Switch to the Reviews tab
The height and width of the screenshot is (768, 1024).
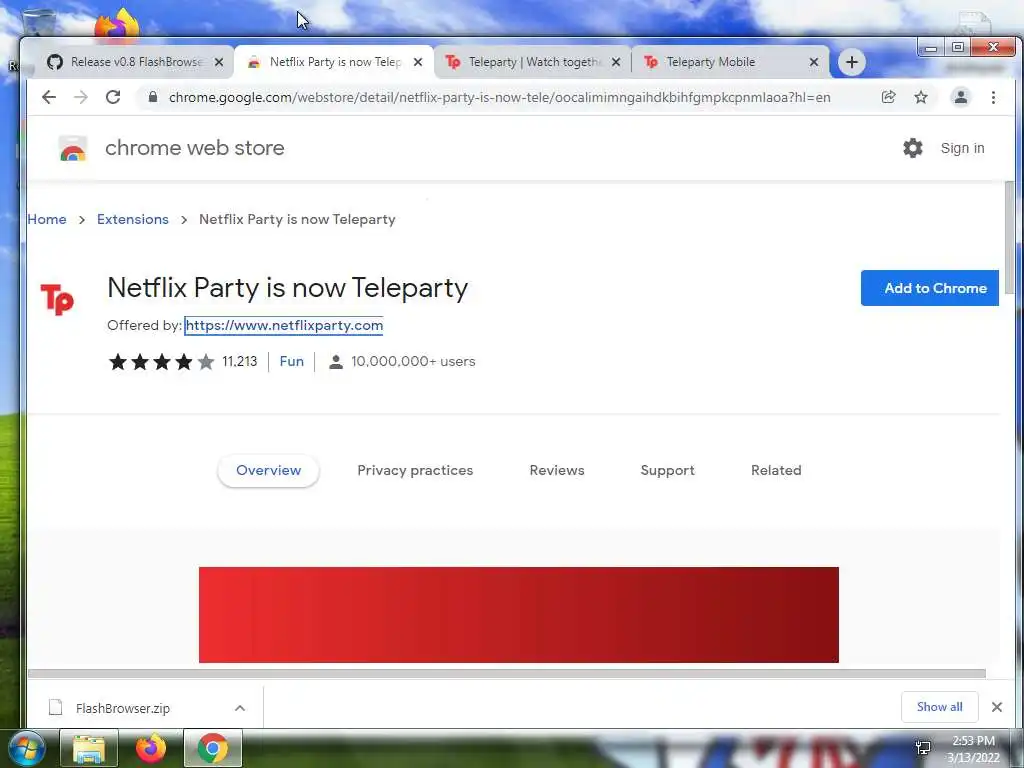[556, 470]
